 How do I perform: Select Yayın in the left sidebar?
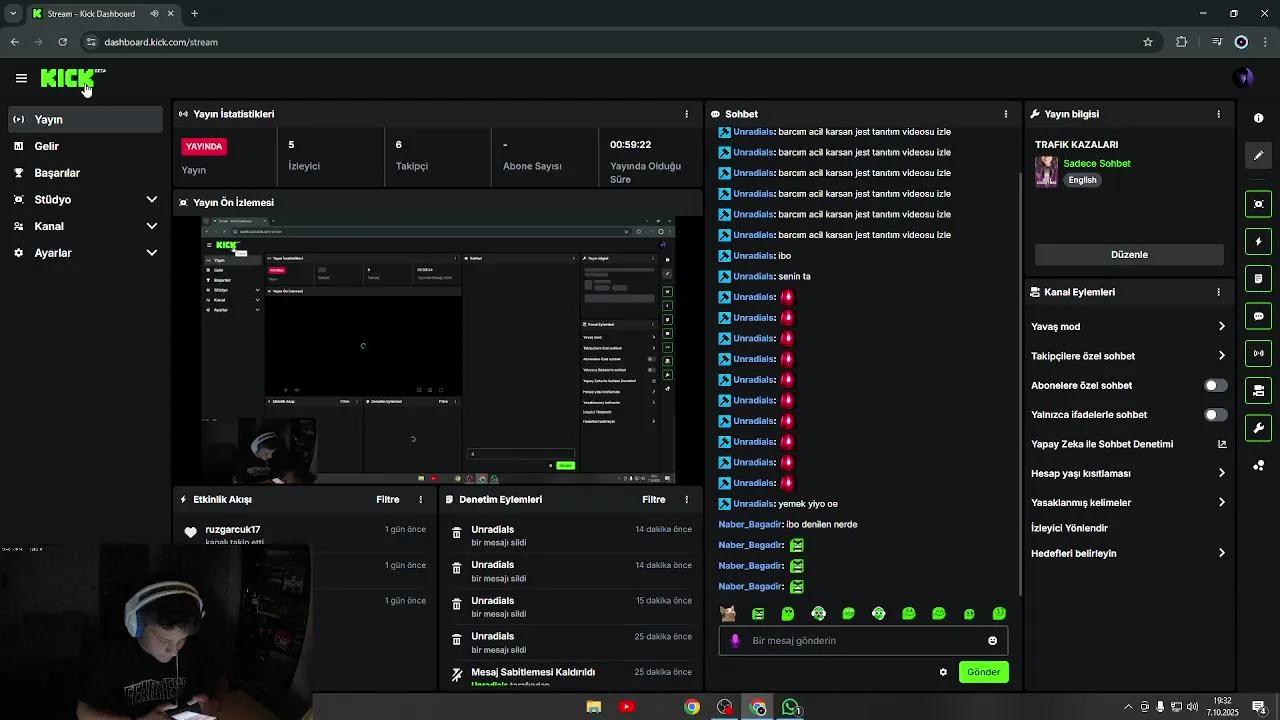tap(85, 119)
